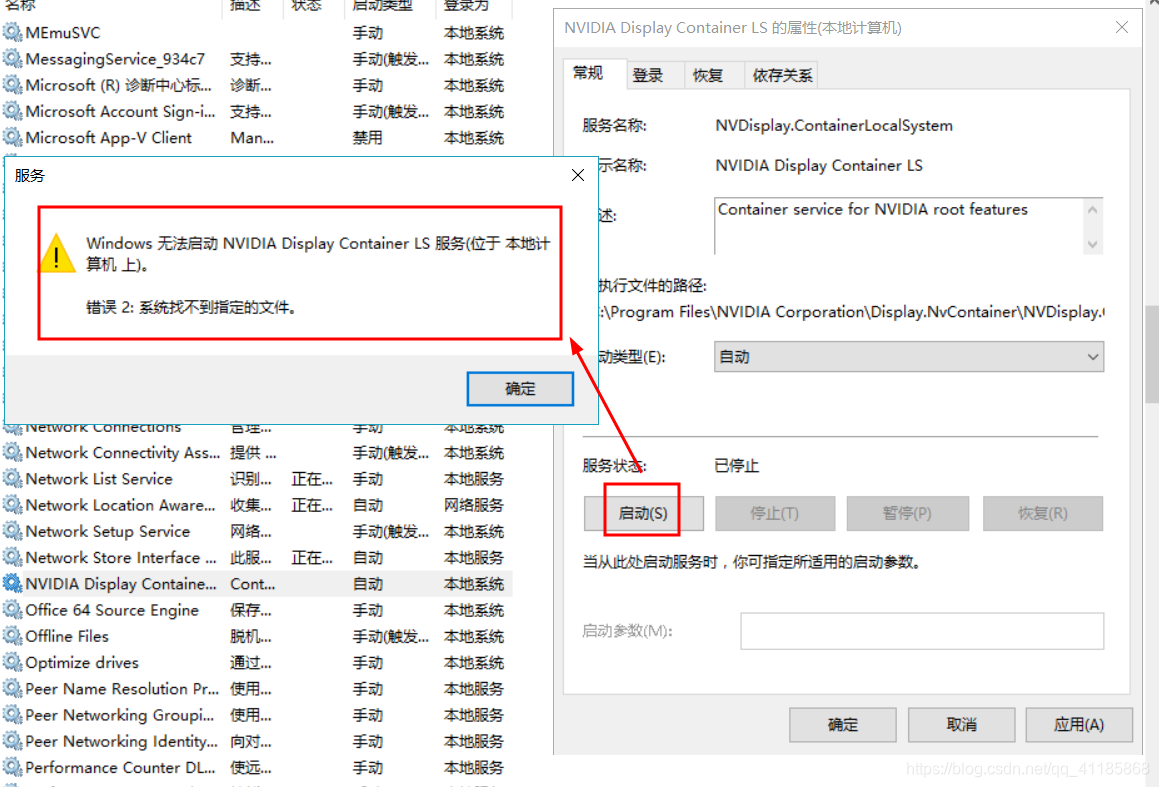Image resolution: width=1159 pixels, height=787 pixels.
Task: Select the Optimize drives service name
Action: click(82, 662)
